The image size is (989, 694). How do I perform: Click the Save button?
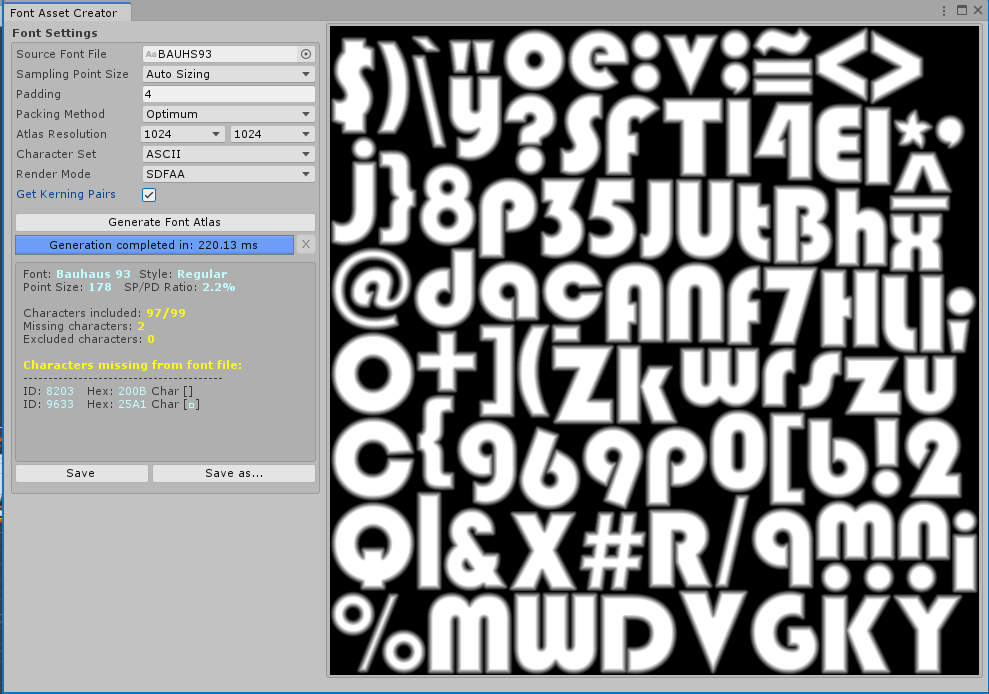point(80,473)
